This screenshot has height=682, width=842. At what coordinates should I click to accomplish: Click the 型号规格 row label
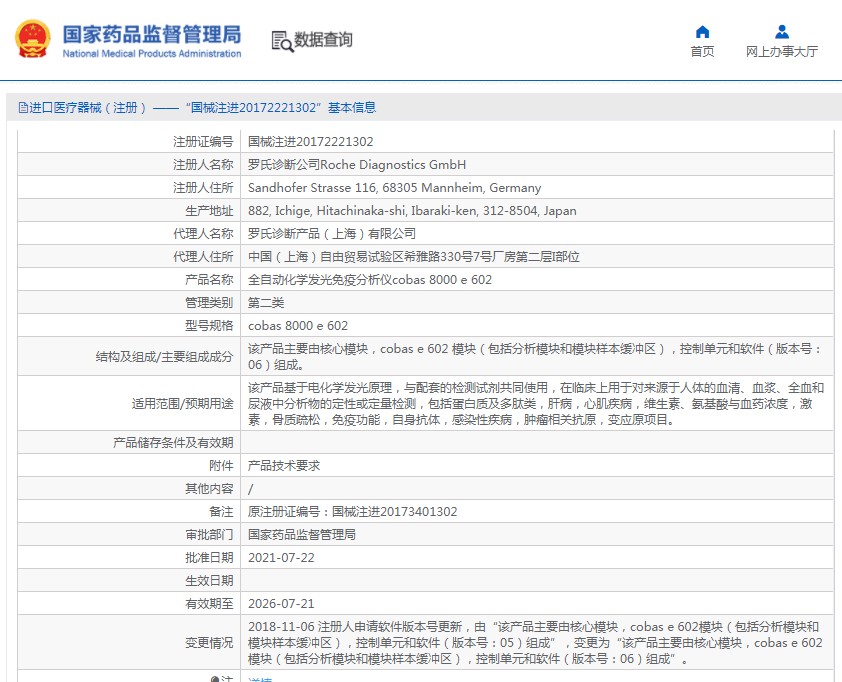209,326
